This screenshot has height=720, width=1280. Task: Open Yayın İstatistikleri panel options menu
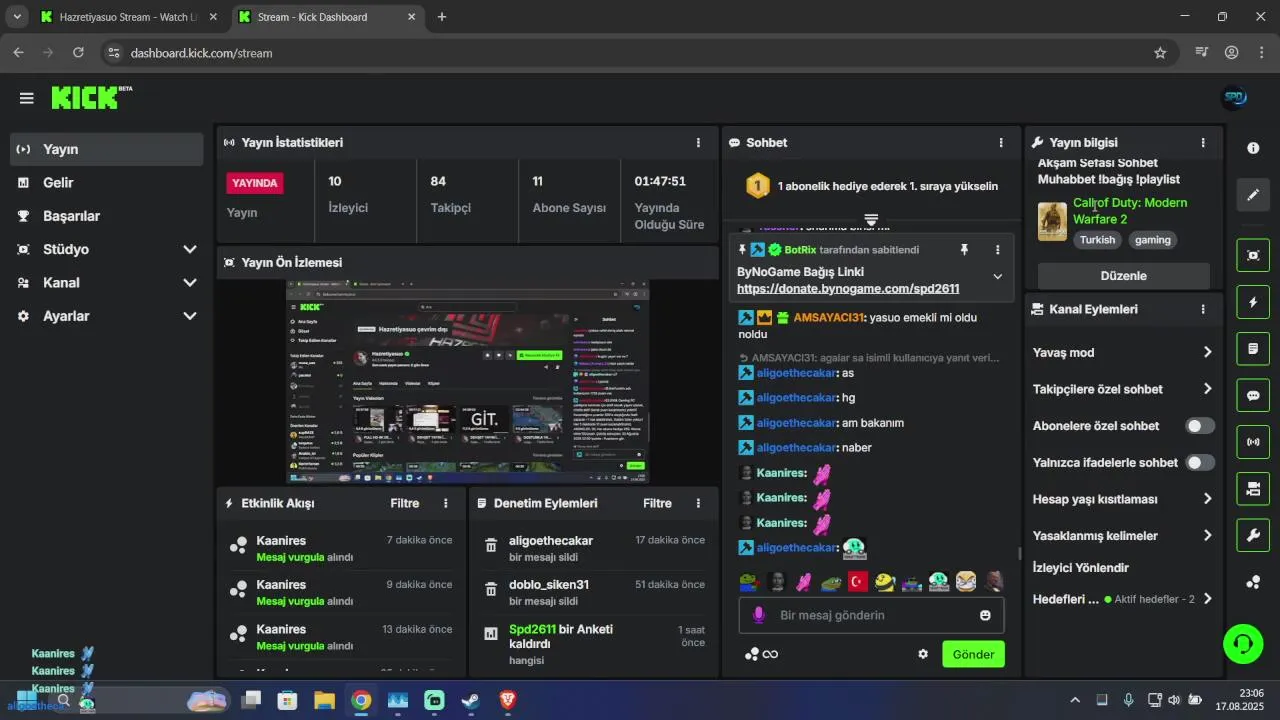pyautogui.click(x=698, y=143)
